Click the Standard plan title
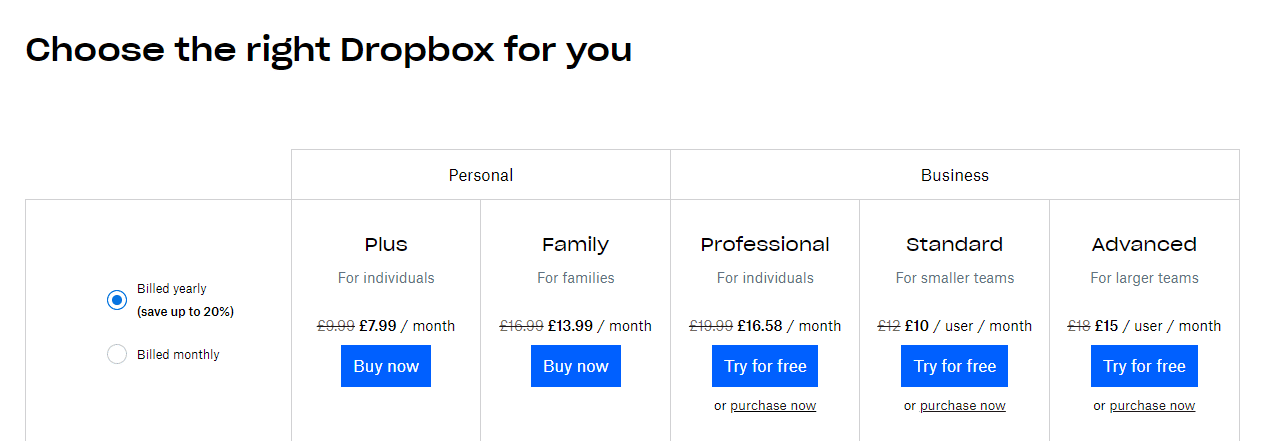Screen dimensions: 1273x441 coord(955,244)
